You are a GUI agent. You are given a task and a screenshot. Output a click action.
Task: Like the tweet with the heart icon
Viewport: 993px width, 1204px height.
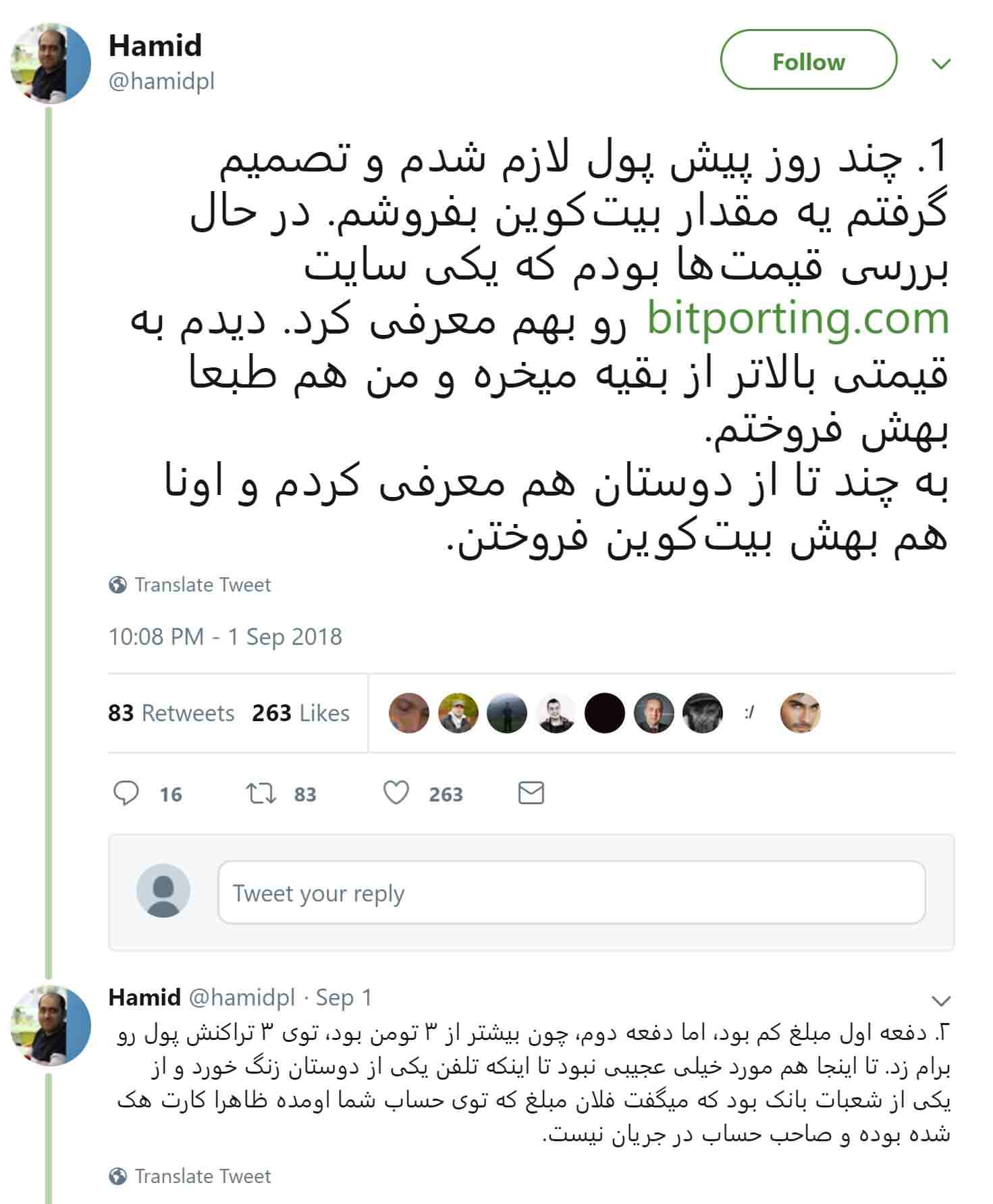click(396, 793)
